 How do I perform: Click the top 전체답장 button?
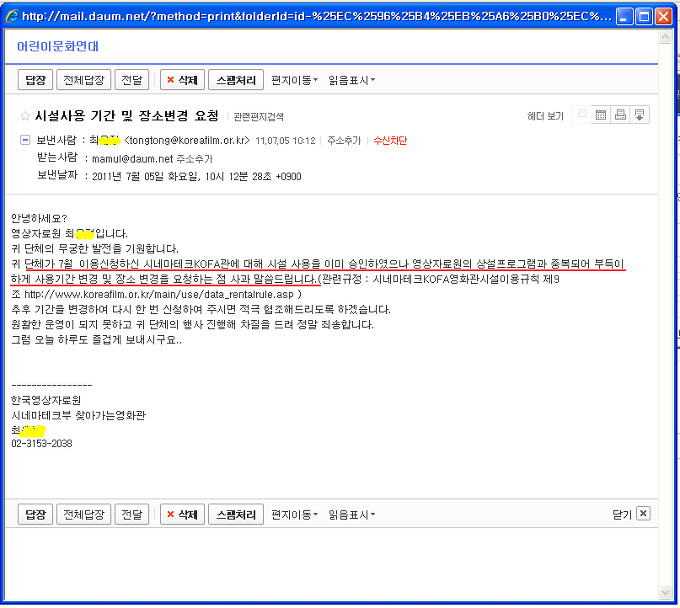[x=84, y=80]
